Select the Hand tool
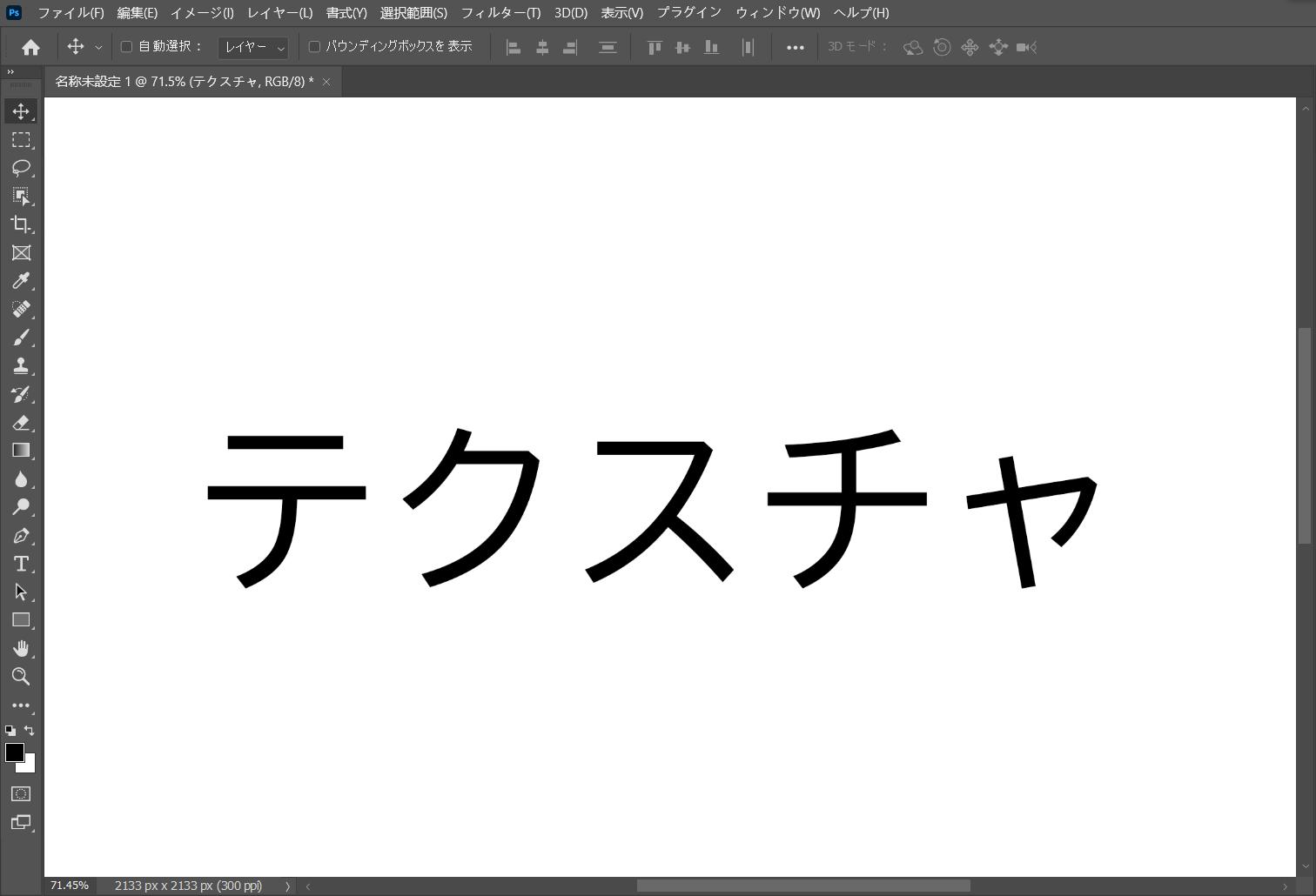1316x896 pixels. [21, 649]
